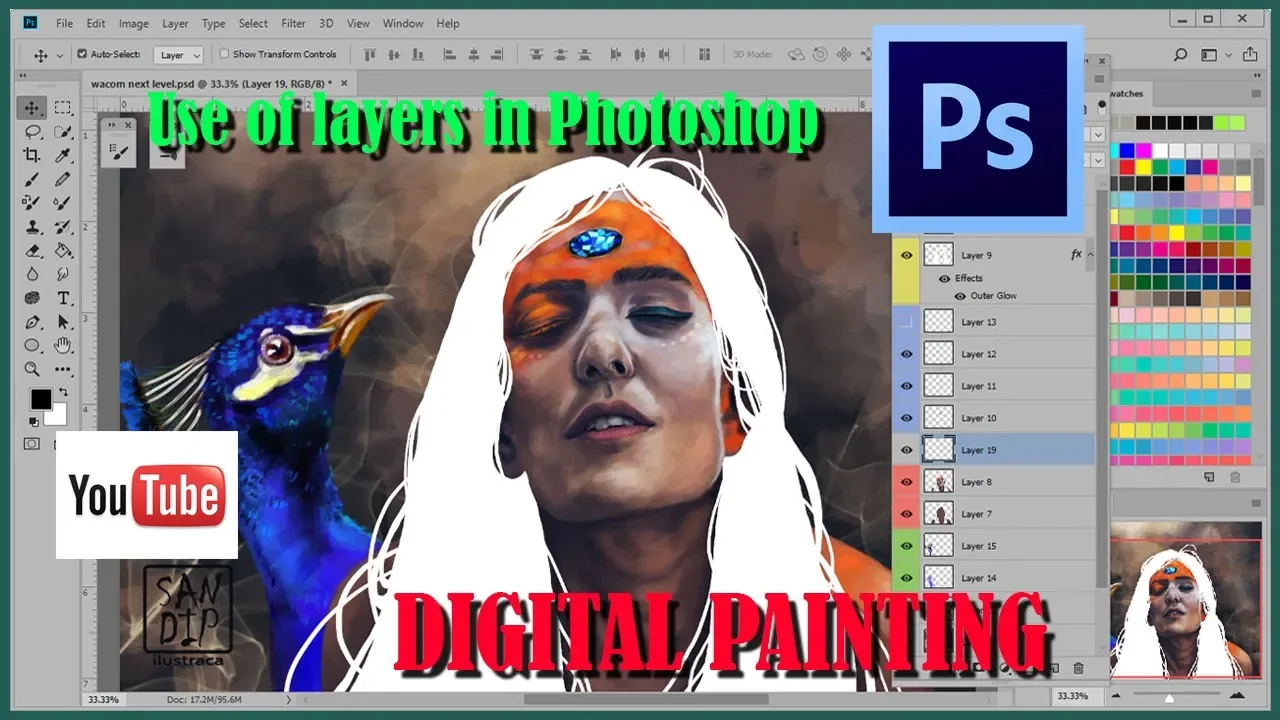Click the background color swatch
Viewport: 1280px width, 720px height.
[58, 415]
